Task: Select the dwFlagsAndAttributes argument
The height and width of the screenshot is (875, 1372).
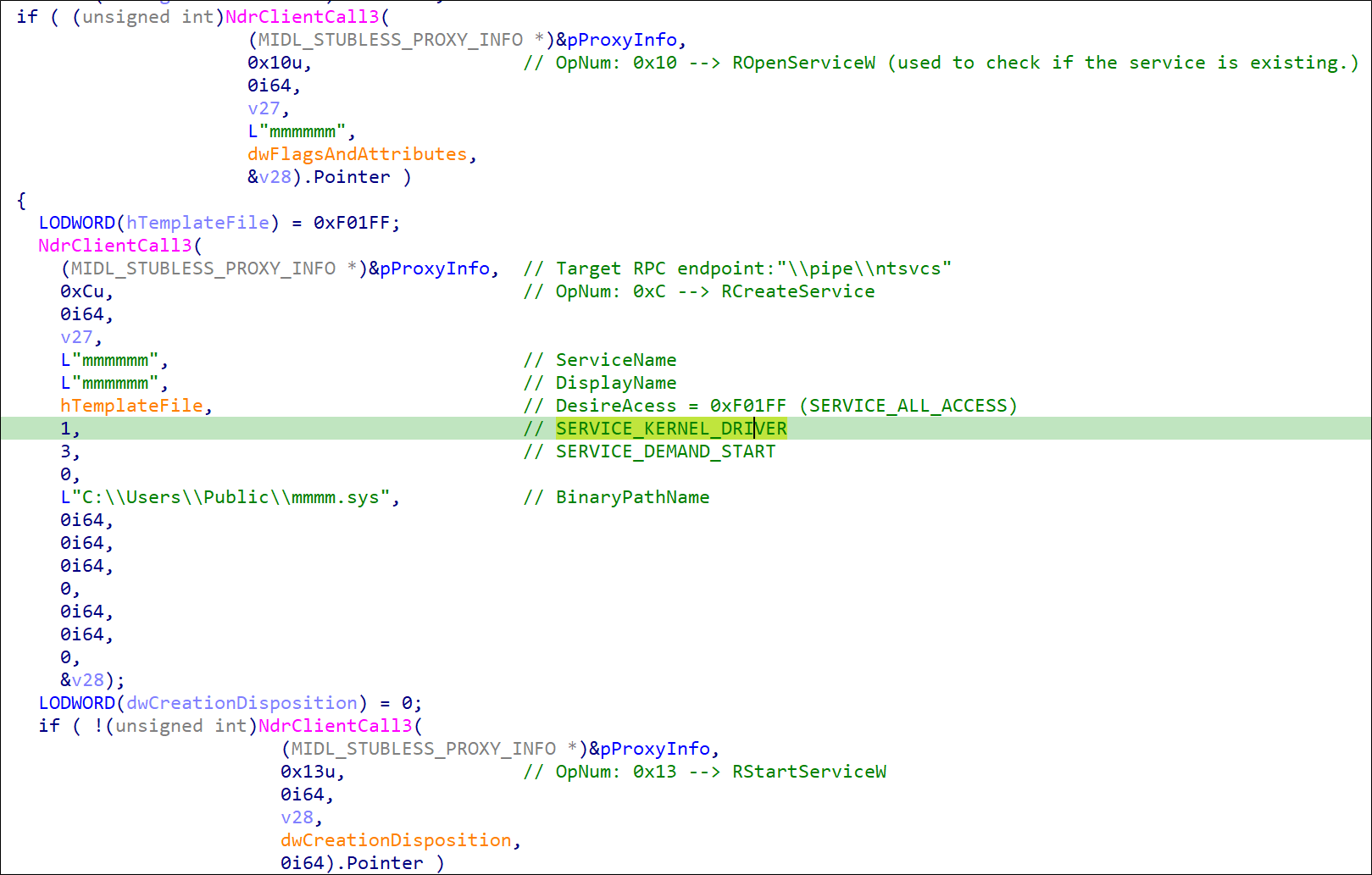Action: [357, 154]
